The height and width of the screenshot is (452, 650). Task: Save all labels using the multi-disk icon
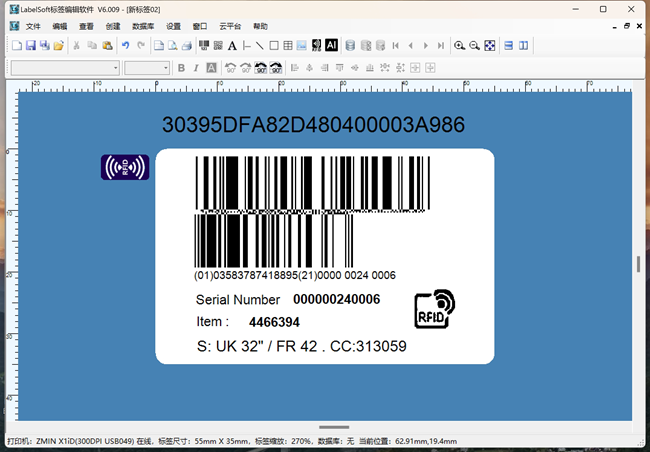(x=45, y=46)
